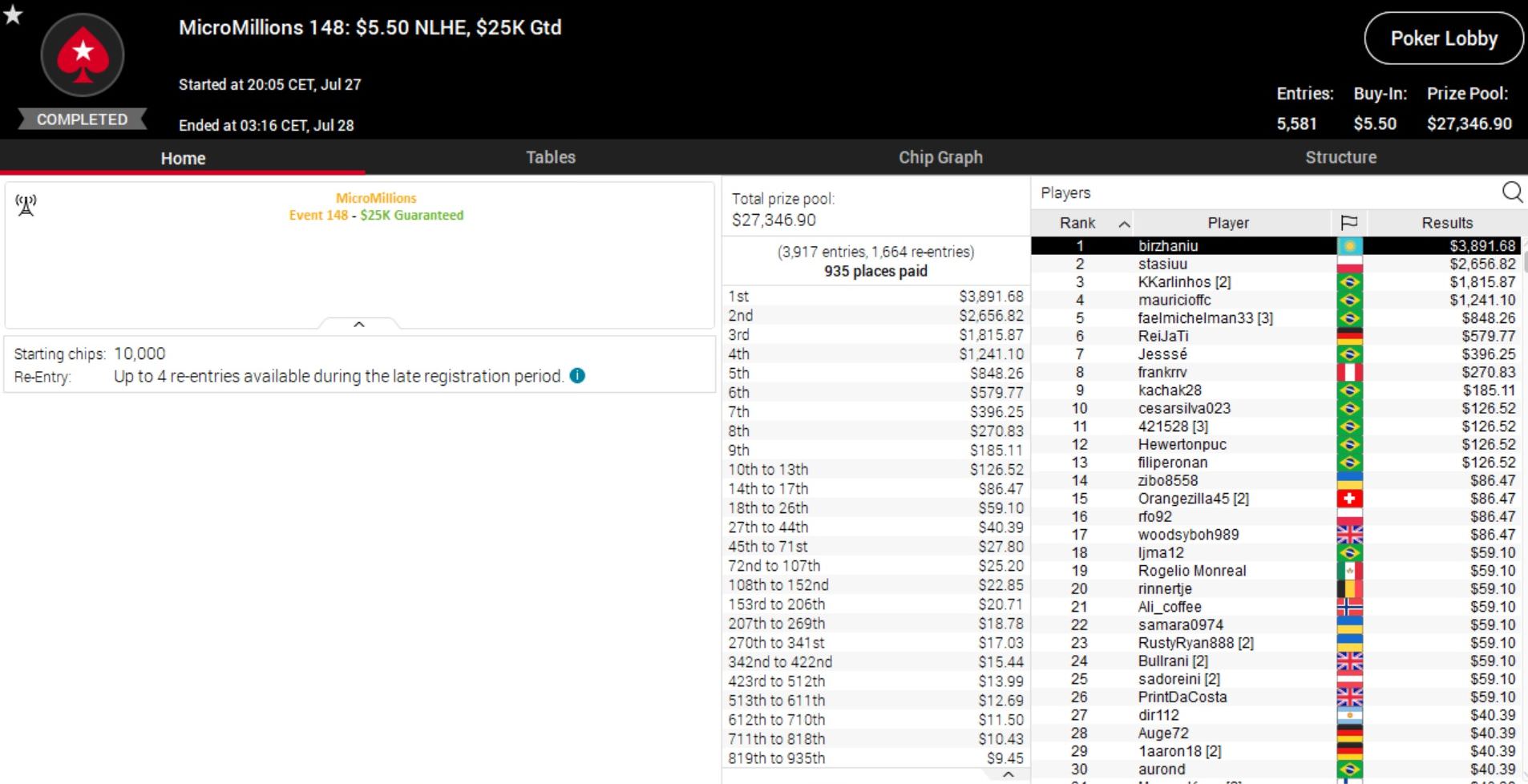
Task: Click the Starting chips 10,000 value
Action: (x=139, y=354)
